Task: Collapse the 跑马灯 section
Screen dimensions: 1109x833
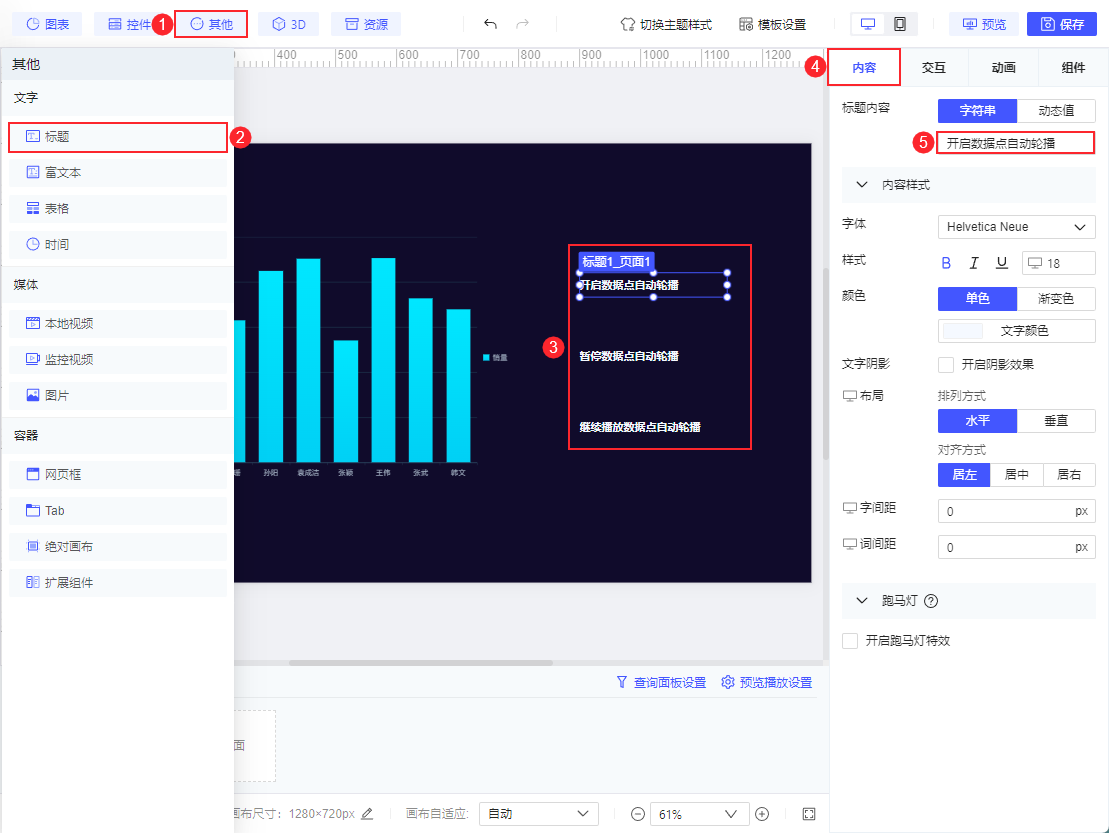Action: (861, 601)
